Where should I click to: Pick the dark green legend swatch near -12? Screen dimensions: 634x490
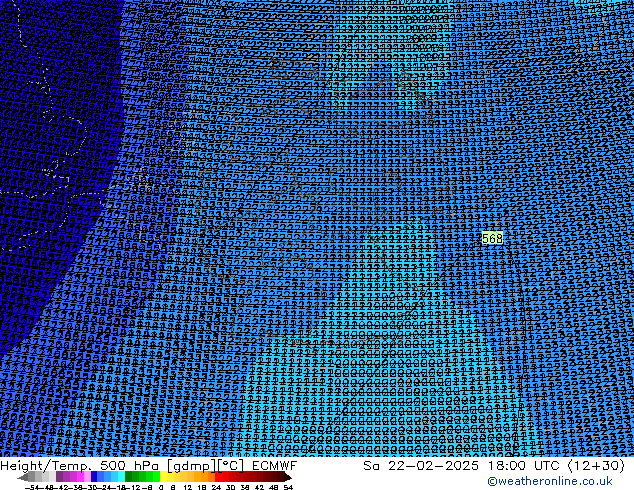[x=129, y=476]
